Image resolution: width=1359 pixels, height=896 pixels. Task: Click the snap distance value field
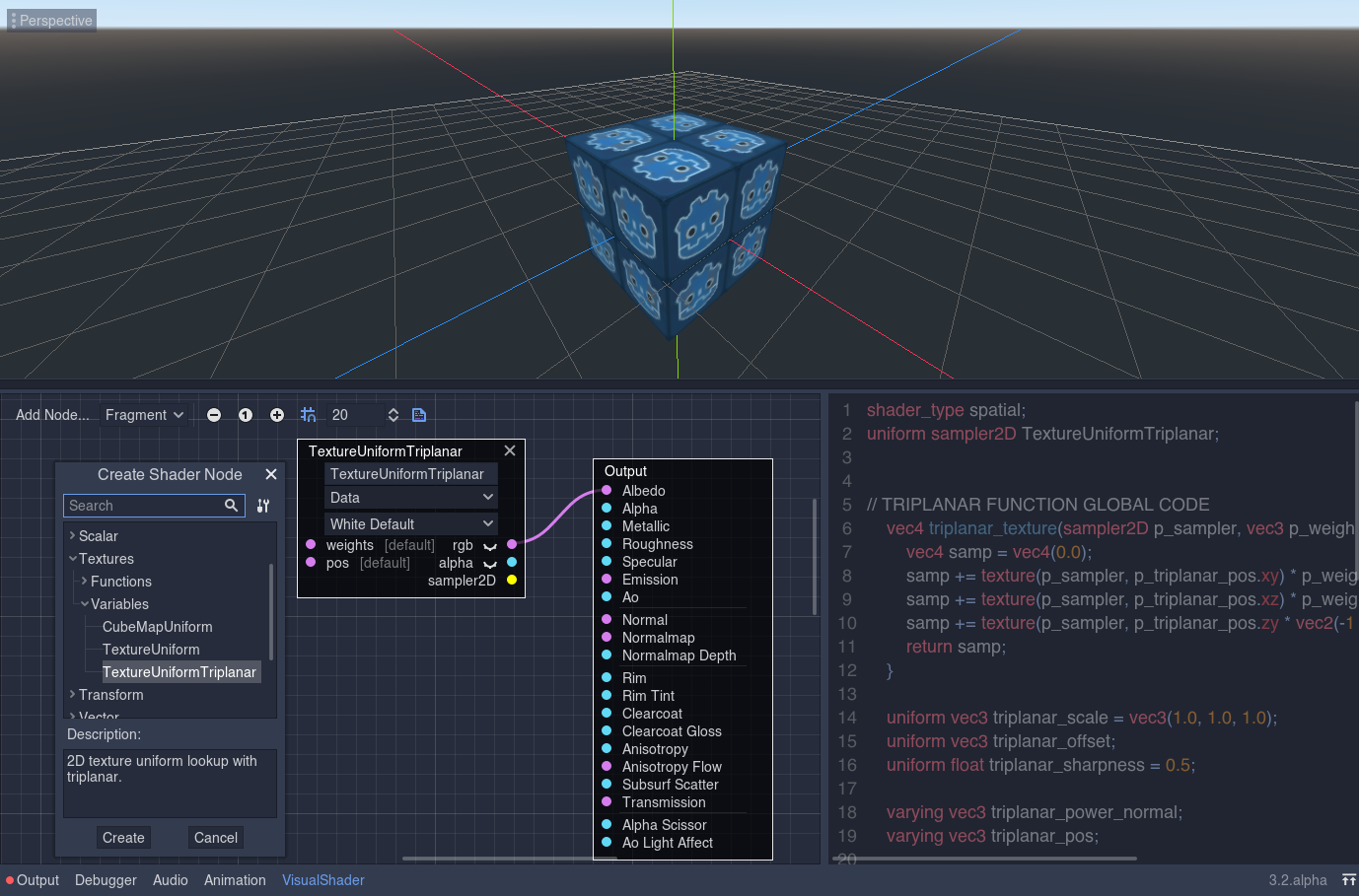click(x=355, y=415)
